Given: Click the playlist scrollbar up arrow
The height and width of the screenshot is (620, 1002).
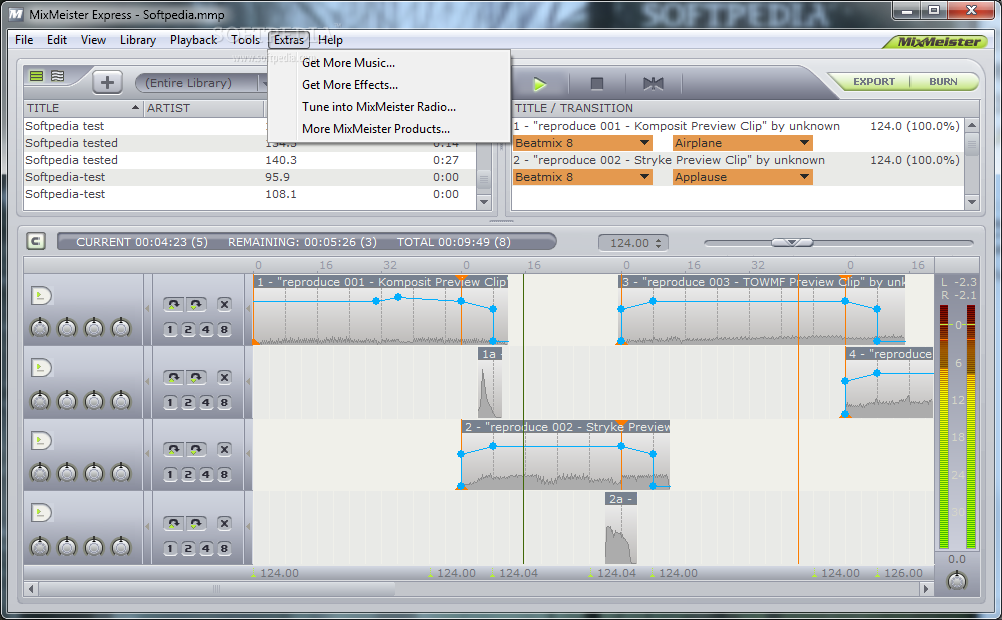Looking at the screenshot, I should coord(972,125).
